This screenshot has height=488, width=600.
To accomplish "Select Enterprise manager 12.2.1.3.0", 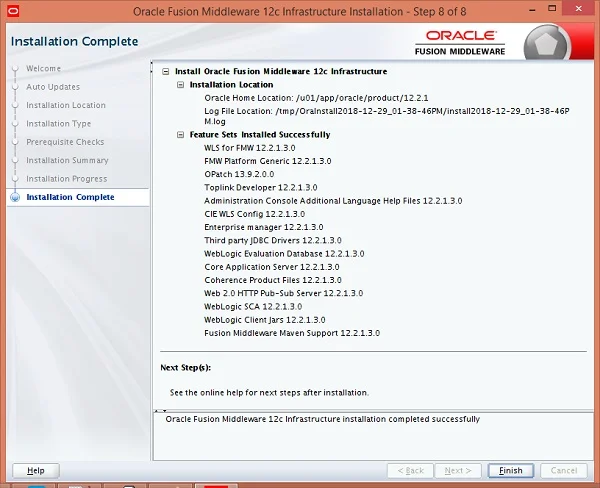I will click(x=264, y=227).
